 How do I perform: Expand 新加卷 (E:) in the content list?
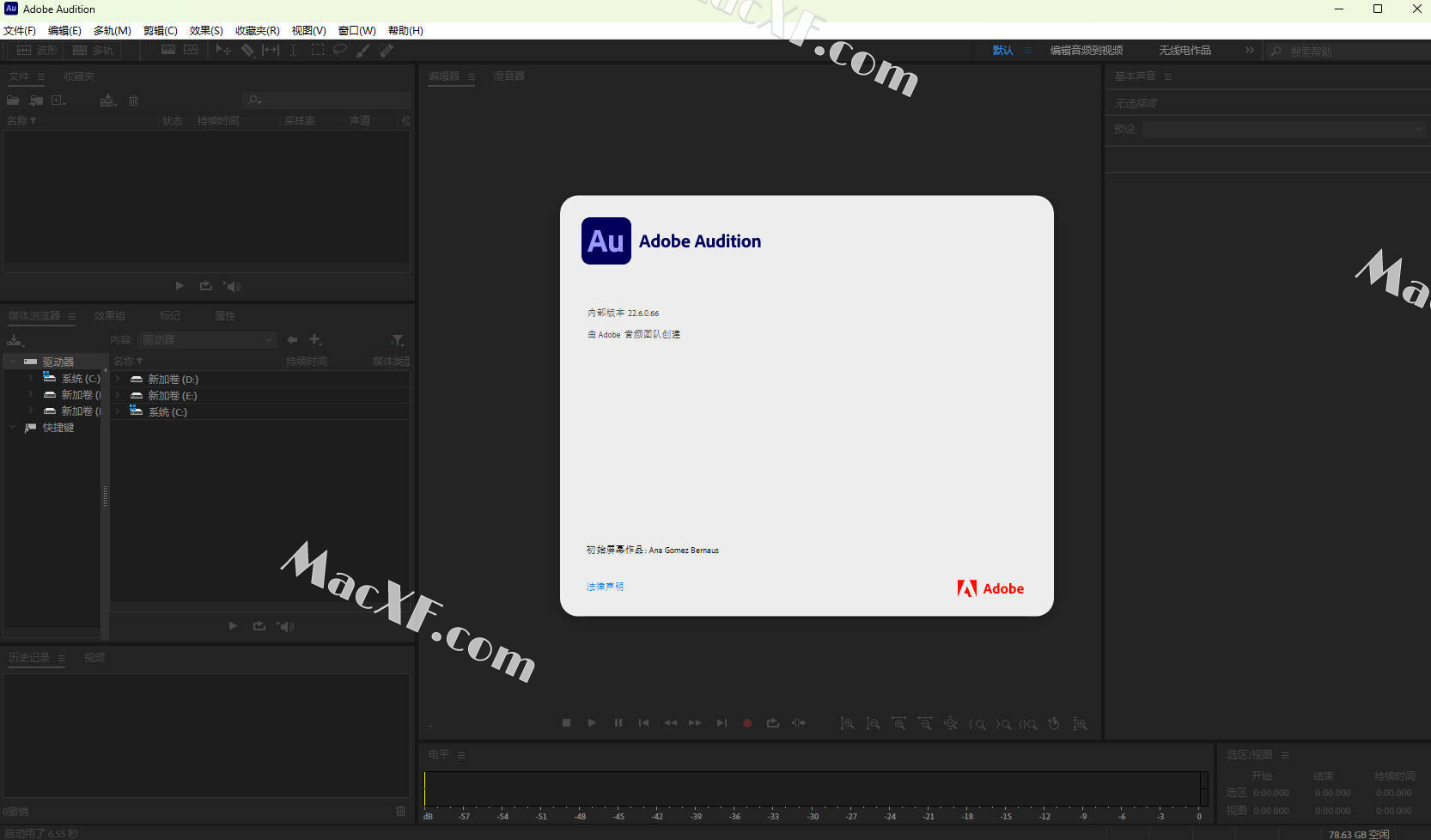[118, 395]
